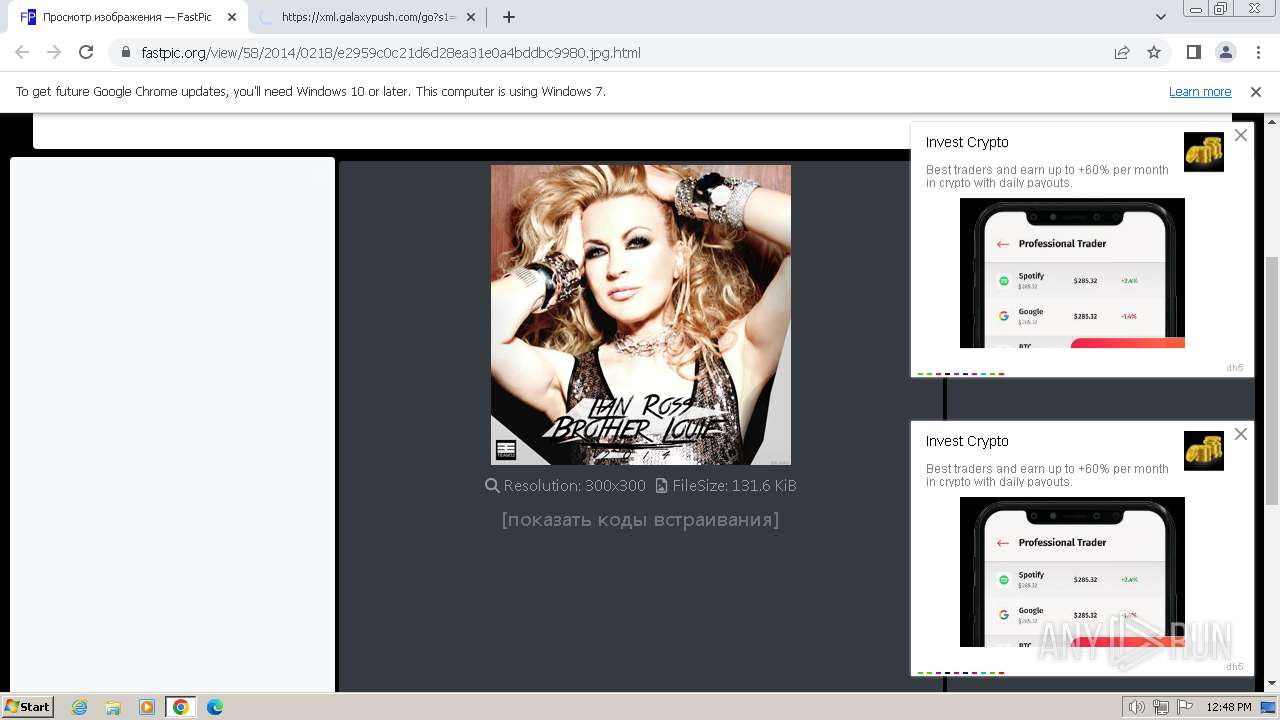Close the FastPic browser tab

pyautogui.click(x=232, y=17)
